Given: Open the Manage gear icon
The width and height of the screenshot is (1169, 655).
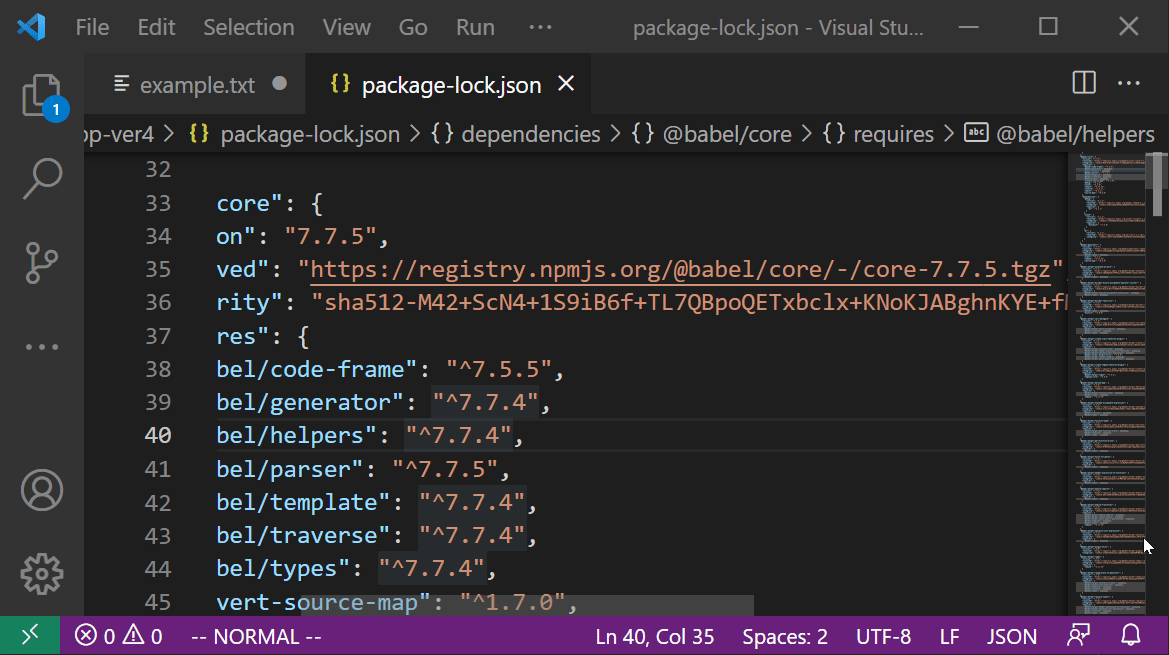Looking at the screenshot, I should point(42,574).
